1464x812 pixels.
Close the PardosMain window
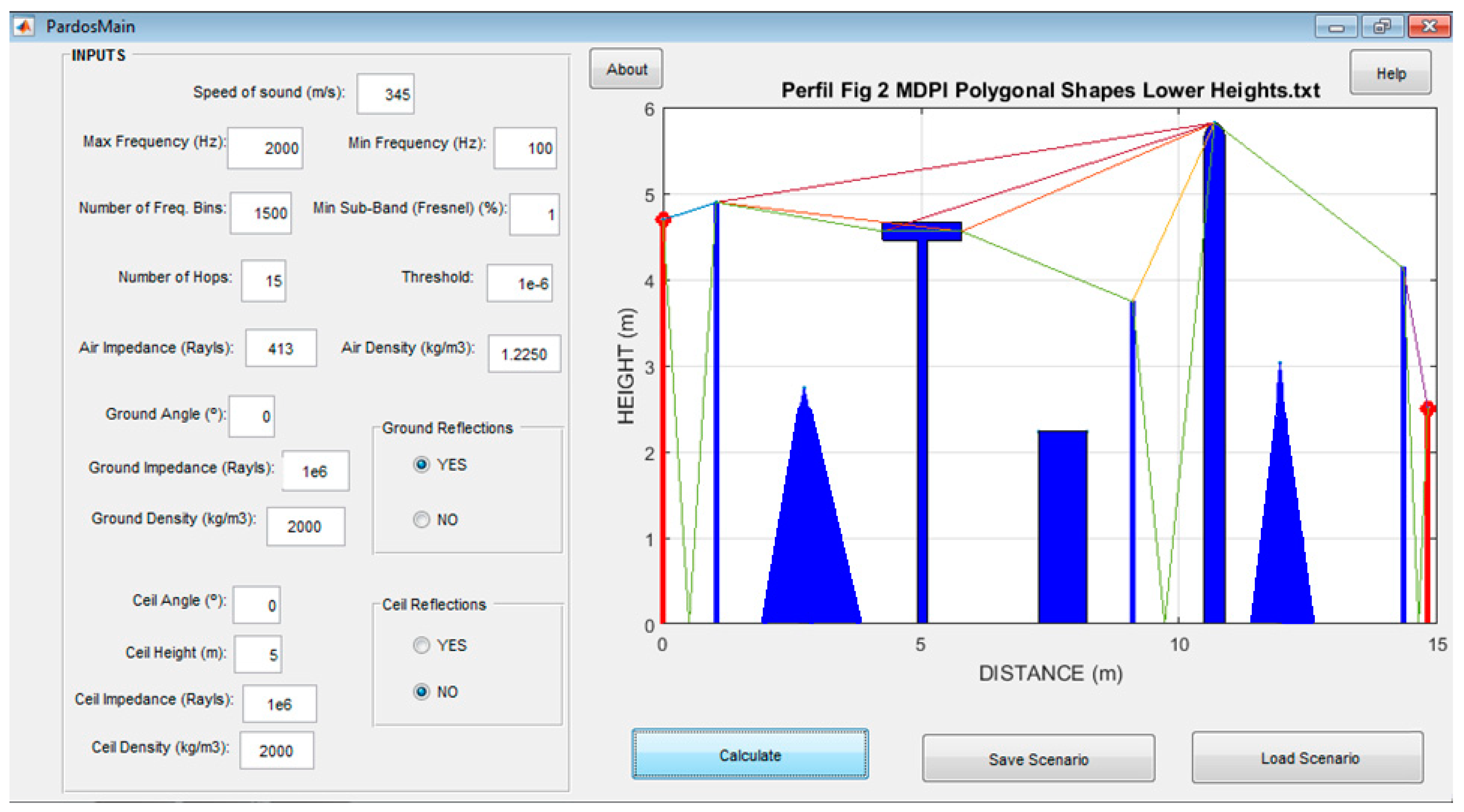[1429, 27]
